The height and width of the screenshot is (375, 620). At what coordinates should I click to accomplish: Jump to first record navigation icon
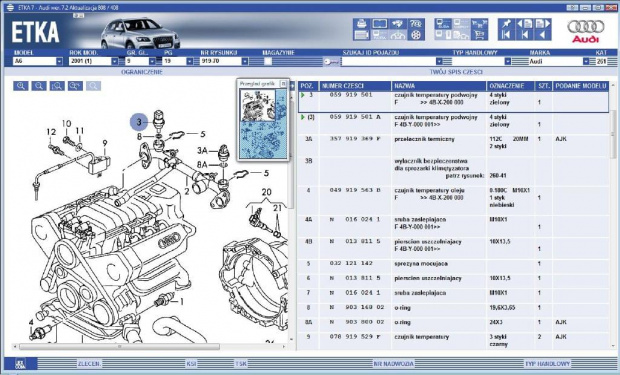pyautogui.click(x=506, y=35)
